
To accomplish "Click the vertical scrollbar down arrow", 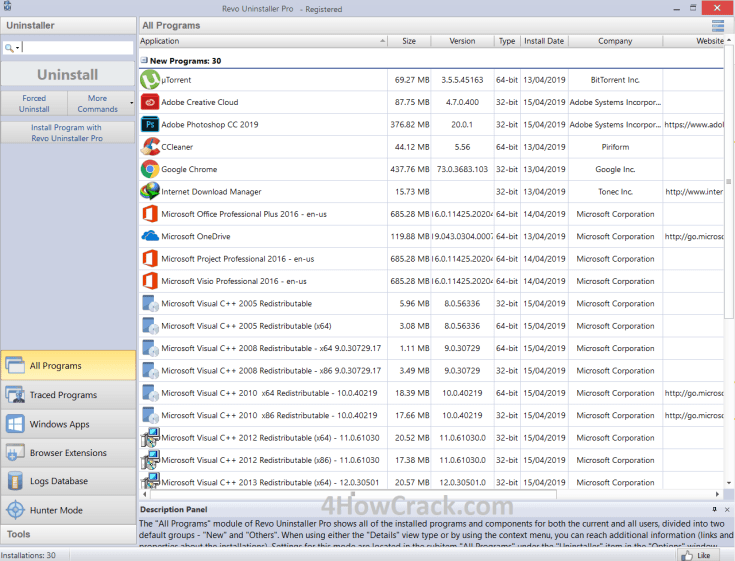I will click(x=729, y=483).
